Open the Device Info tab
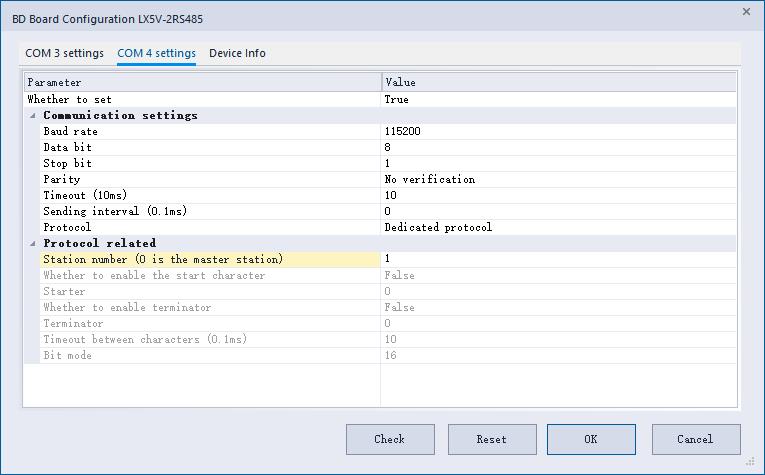765x475 pixels. coord(237,53)
